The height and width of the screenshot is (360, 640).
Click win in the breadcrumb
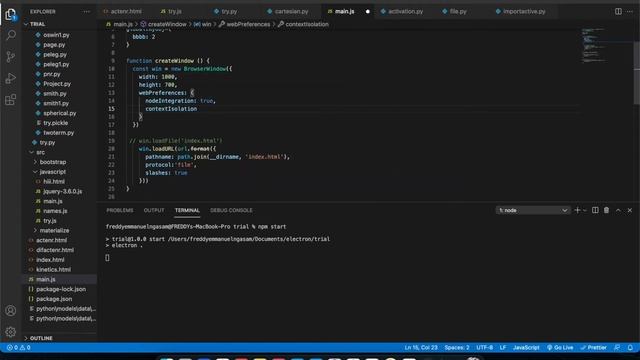pyautogui.click(x=206, y=24)
